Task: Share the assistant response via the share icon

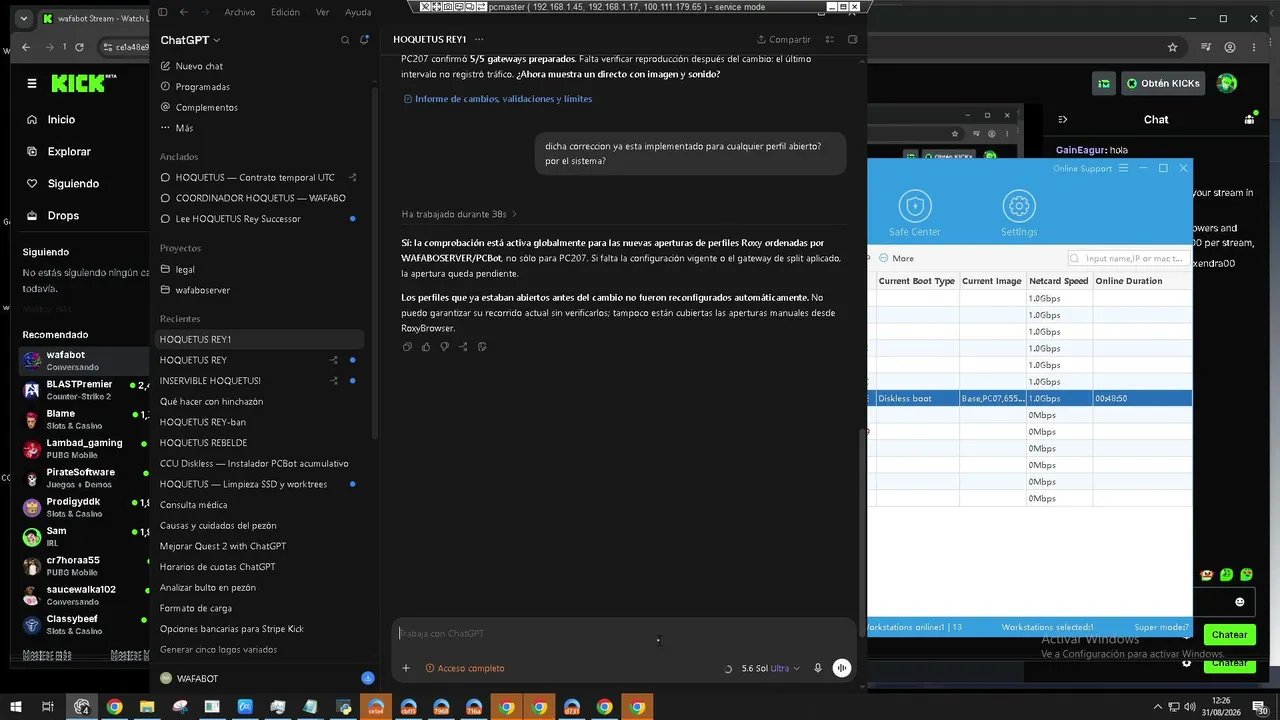Action: pyautogui.click(x=463, y=347)
